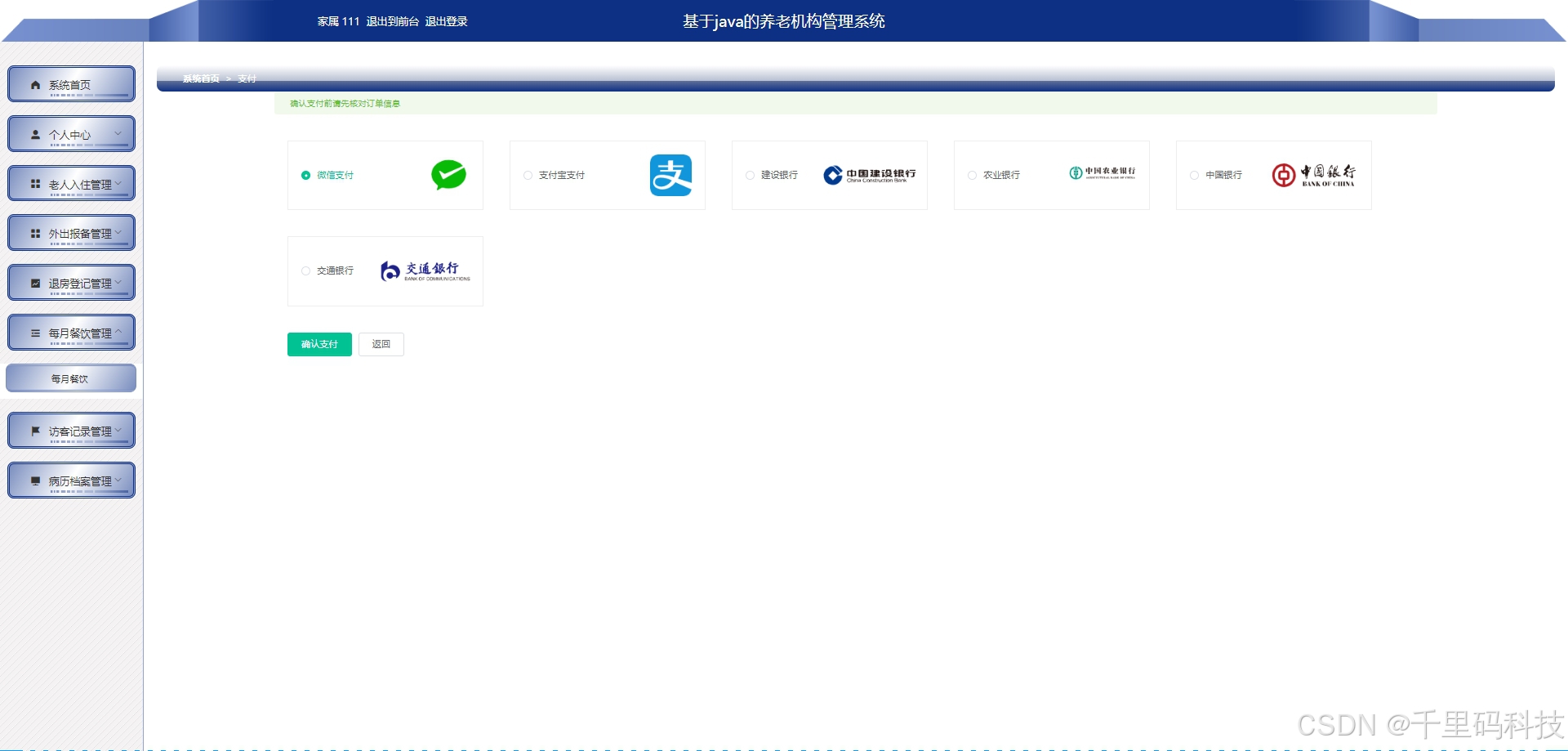Click the Bank of China red logo

coord(1313,175)
